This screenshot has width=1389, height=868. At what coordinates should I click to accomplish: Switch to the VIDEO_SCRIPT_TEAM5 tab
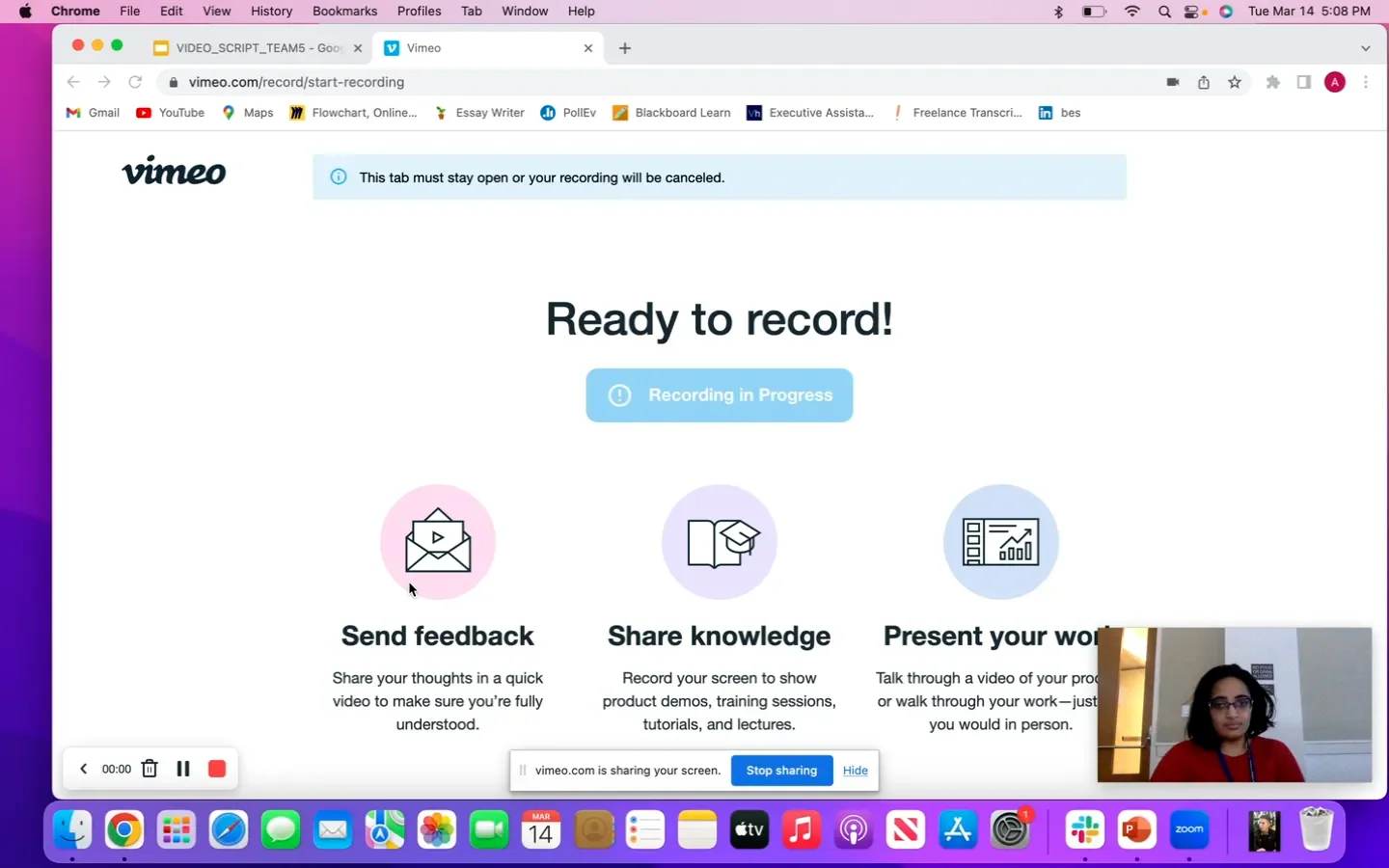click(259, 48)
